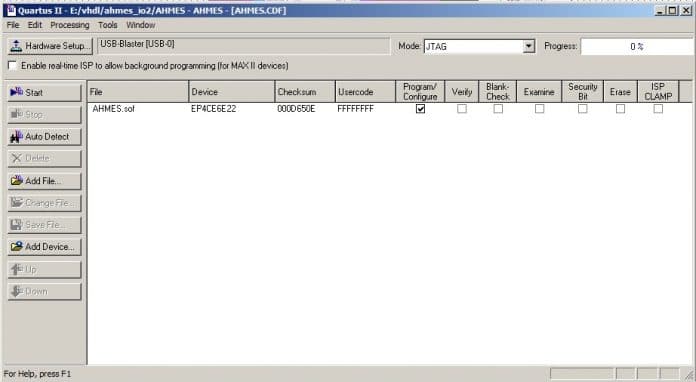Move entry Down in list
The image size is (696, 382).
pos(44,291)
